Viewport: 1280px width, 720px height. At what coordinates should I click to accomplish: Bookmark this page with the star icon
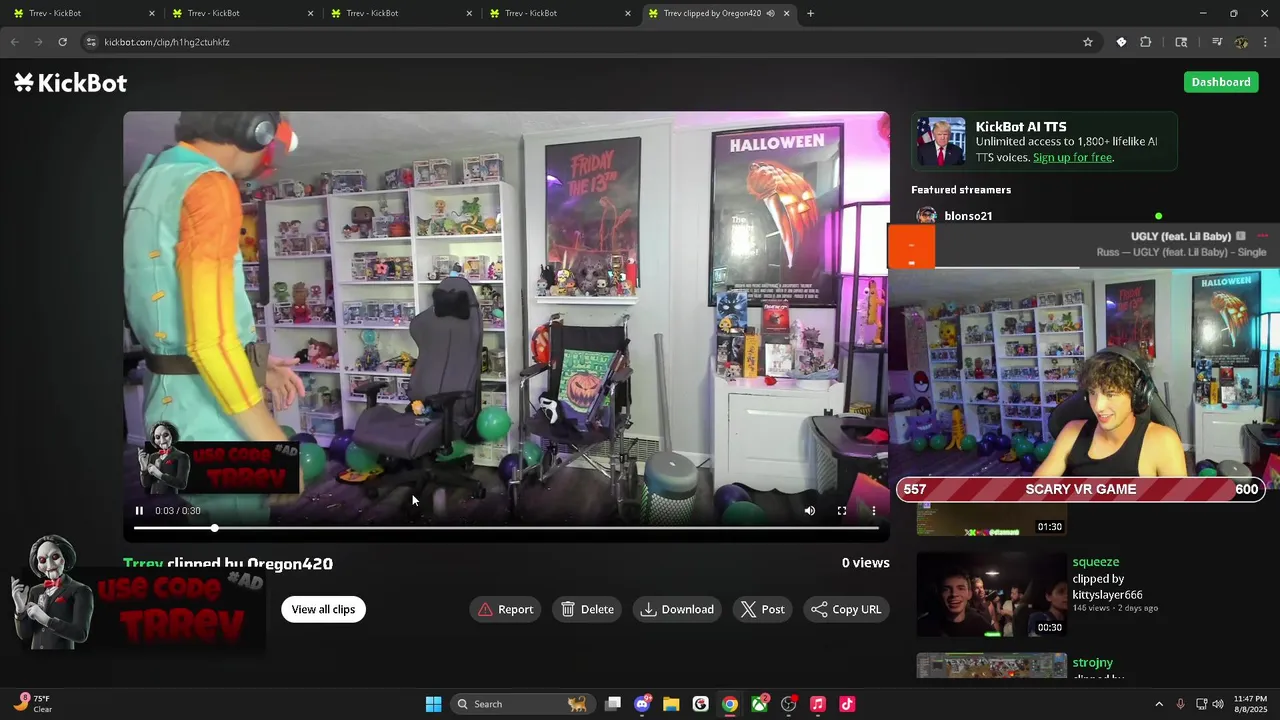pyautogui.click(x=1088, y=42)
